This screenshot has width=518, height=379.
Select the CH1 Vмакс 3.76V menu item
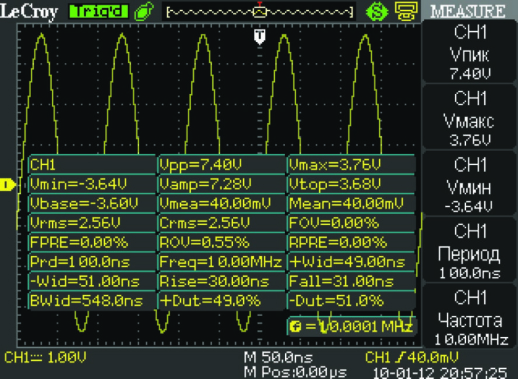coord(470,118)
